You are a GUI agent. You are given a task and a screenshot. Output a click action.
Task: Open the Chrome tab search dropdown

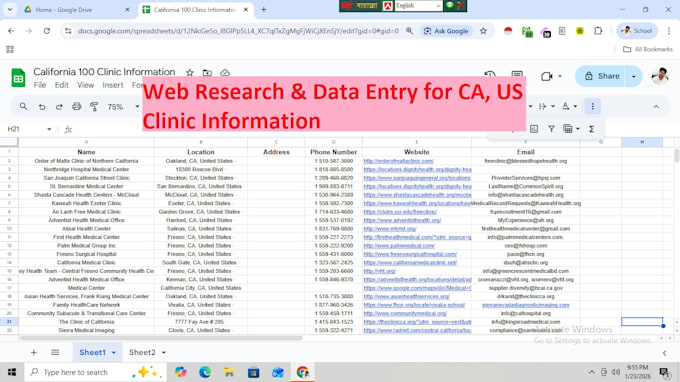pos(10,10)
